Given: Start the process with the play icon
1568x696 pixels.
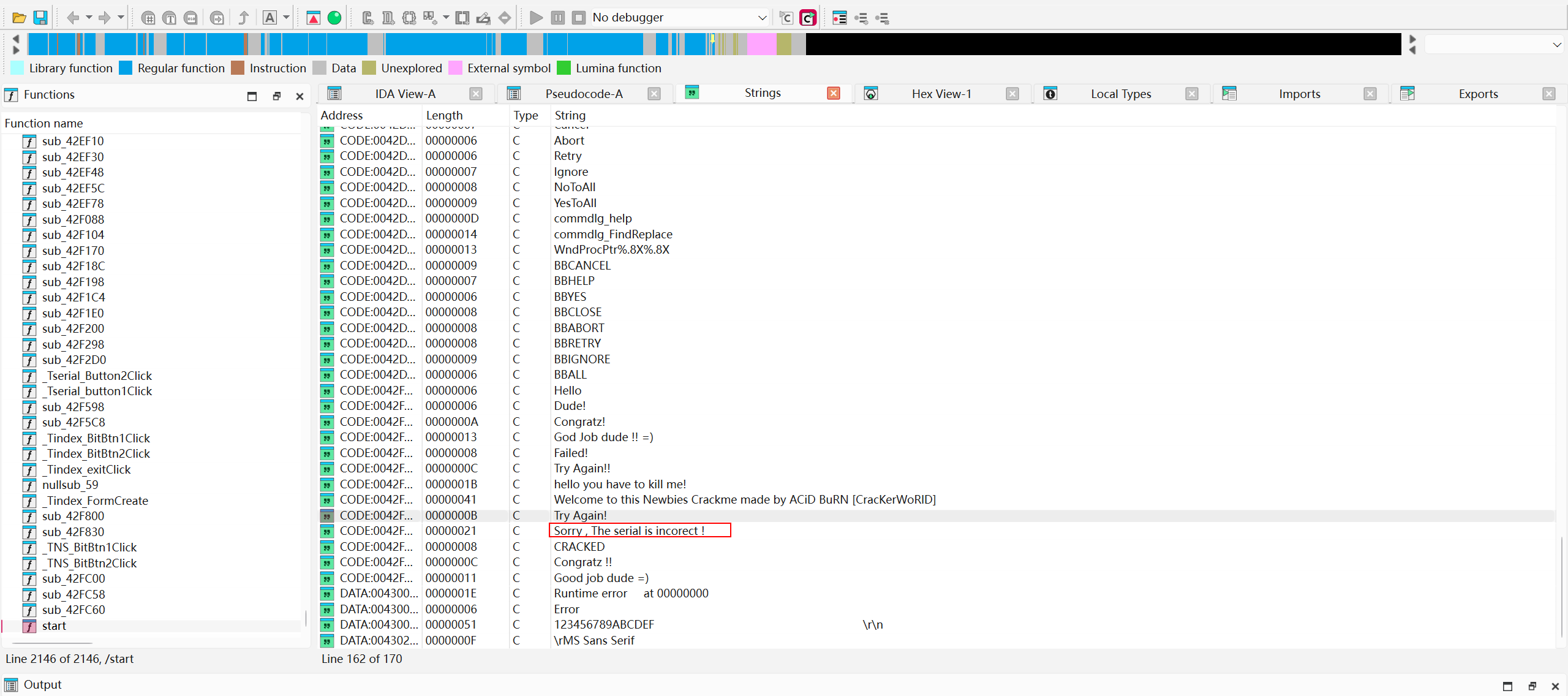Looking at the screenshot, I should [536, 18].
